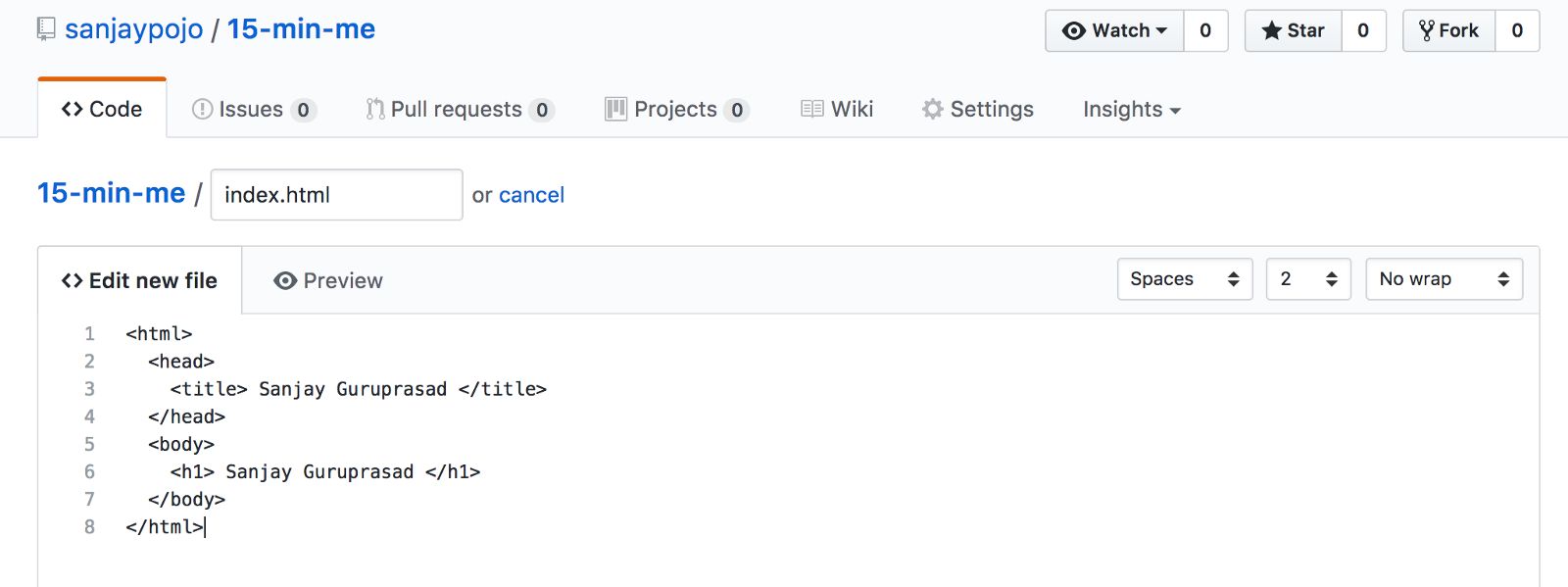This screenshot has width=1568, height=587.
Task: Click the opening <html> line
Action: click(159, 334)
